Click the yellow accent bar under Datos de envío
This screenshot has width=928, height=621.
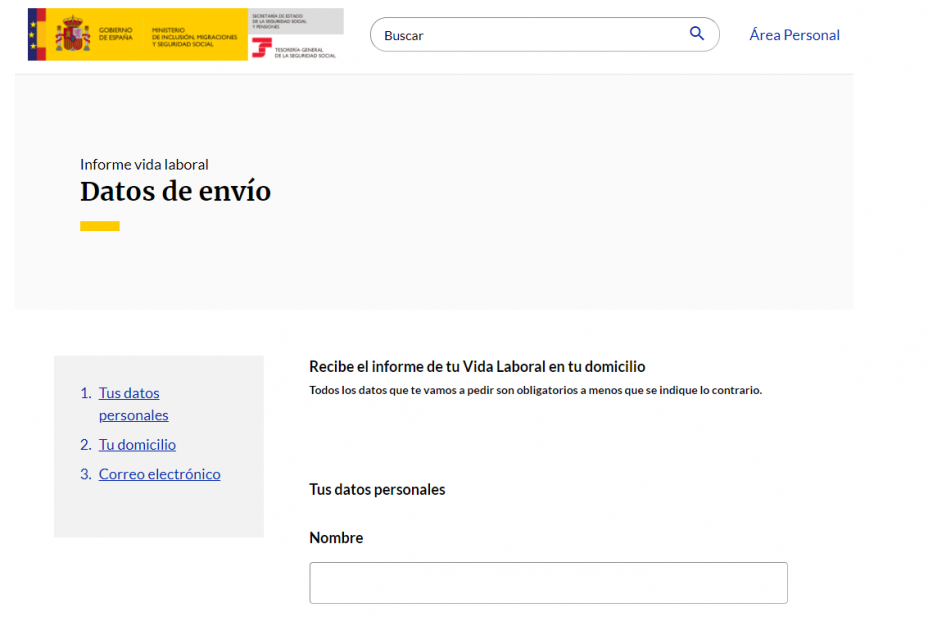(99, 226)
